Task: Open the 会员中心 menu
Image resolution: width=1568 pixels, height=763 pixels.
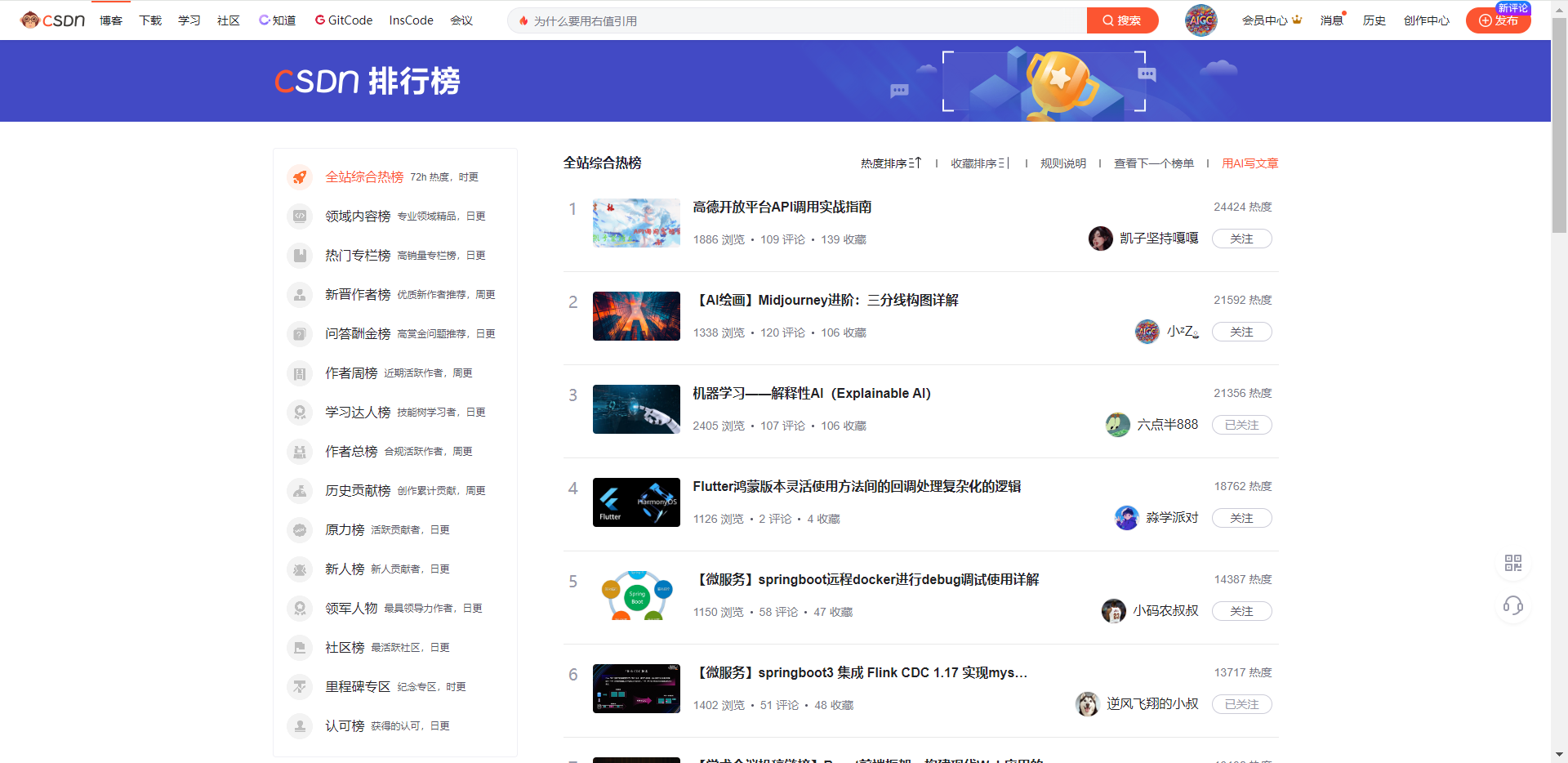Action: [1272, 20]
